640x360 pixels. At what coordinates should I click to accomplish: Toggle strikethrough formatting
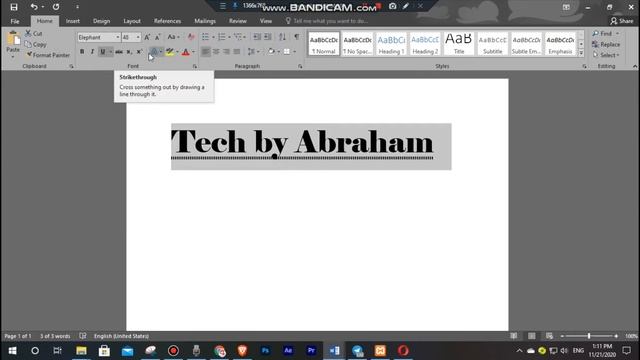click(x=119, y=52)
